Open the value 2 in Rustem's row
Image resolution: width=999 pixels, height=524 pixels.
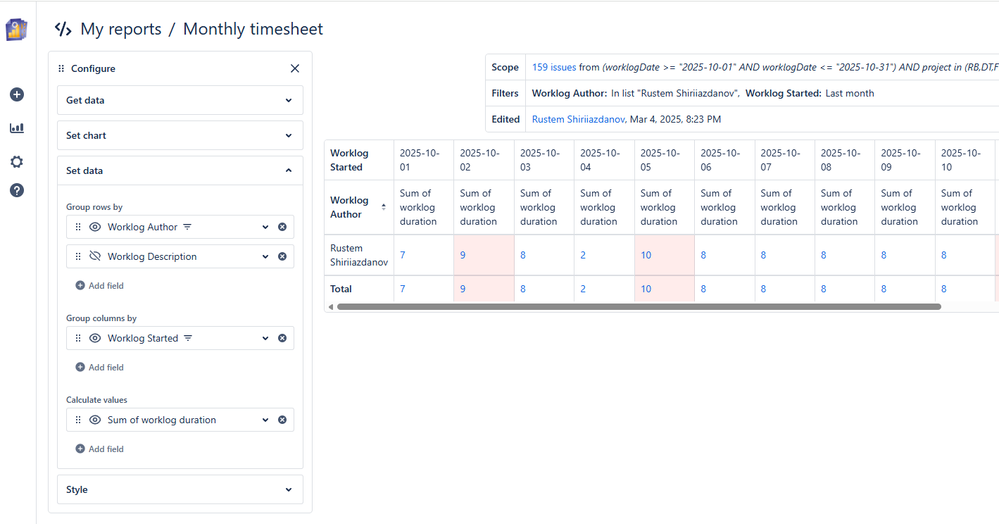(x=583, y=255)
